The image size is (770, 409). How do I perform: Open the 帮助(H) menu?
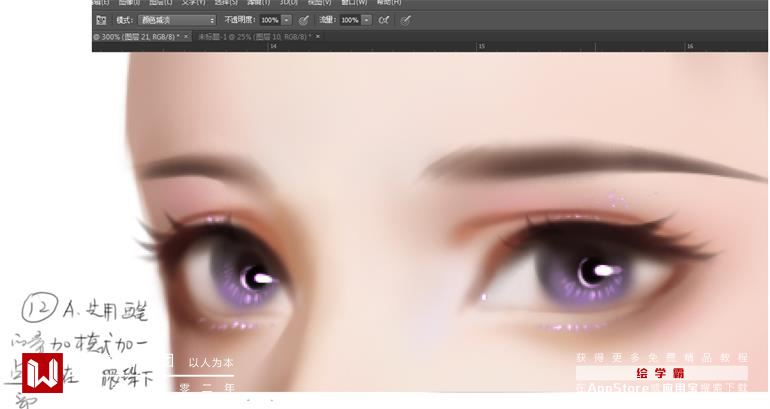point(389,2)
